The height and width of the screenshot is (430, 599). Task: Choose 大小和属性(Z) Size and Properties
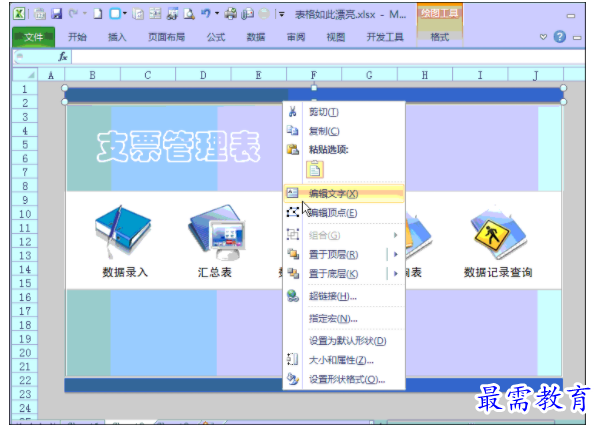pyautogui.click(x=343, y=360)
